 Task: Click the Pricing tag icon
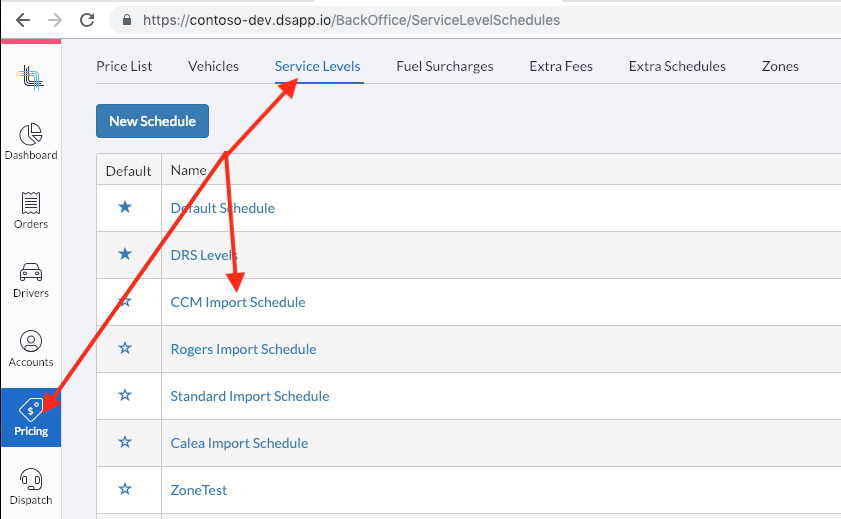click(31, 410)
